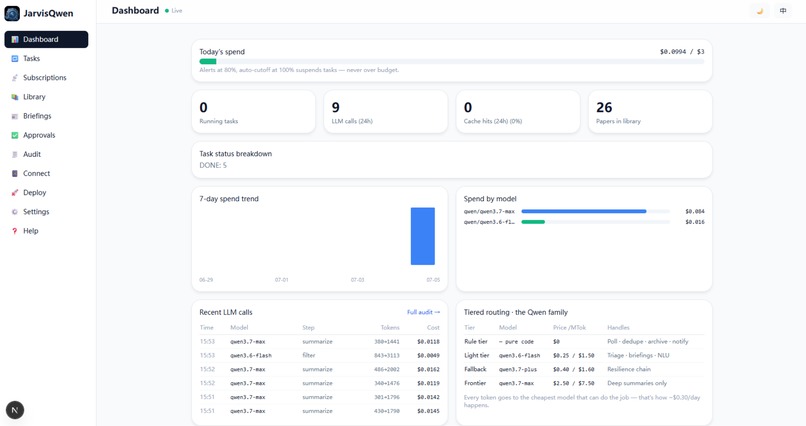This screenshot has width=806, height=426.
Task: Click the blue bar in 7-day spend trend
Action: point(423,236)
